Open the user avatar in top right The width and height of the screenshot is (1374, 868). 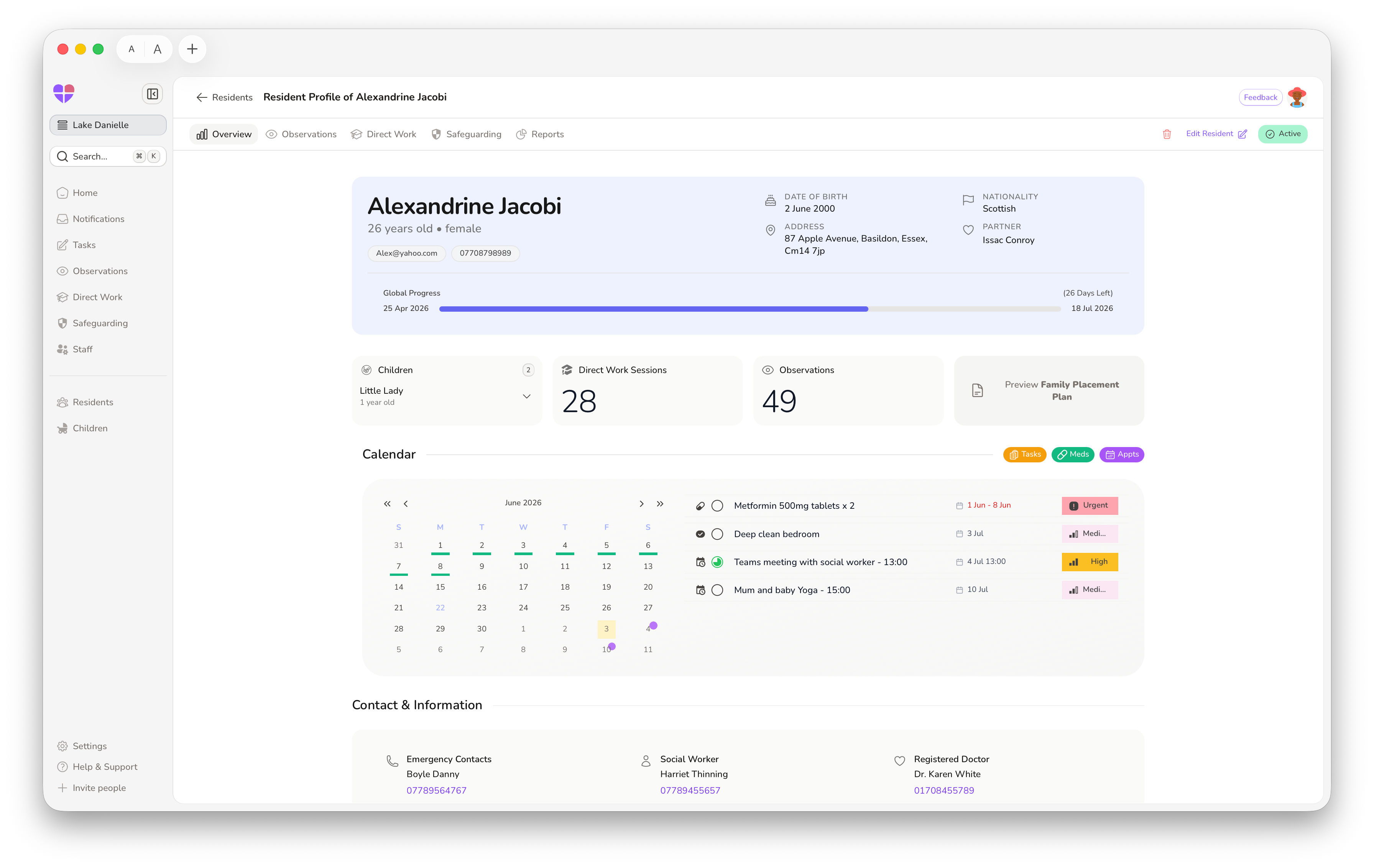pyautogui.click(x=1297, y=98)
